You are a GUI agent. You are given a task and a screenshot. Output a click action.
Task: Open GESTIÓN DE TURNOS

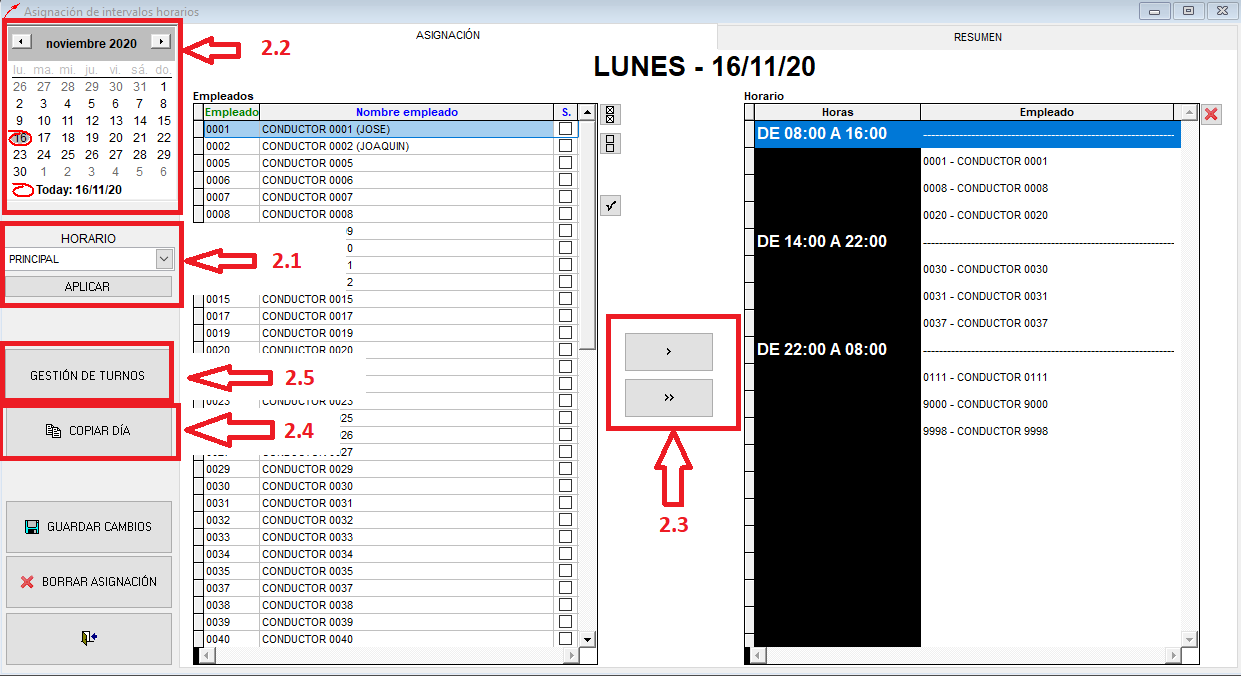(88, 375)
